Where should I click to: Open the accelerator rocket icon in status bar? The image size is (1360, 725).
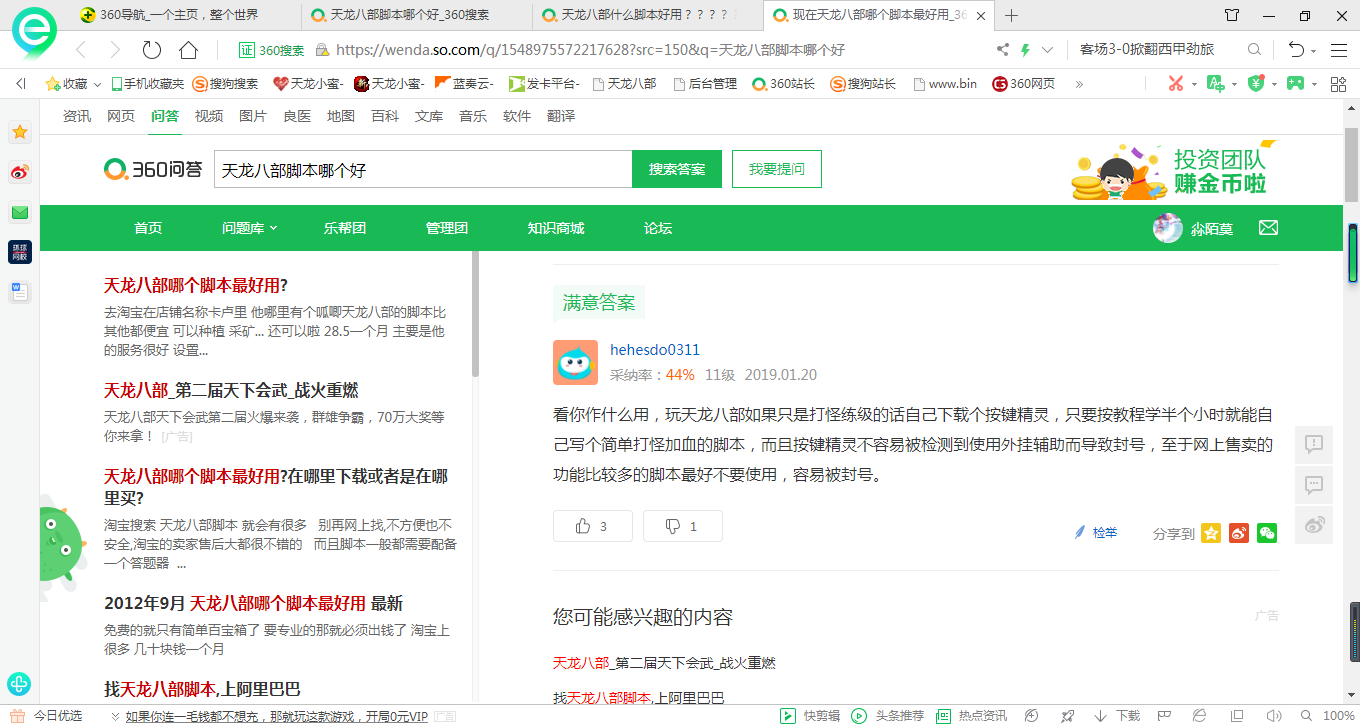[x=1068, y=716]
